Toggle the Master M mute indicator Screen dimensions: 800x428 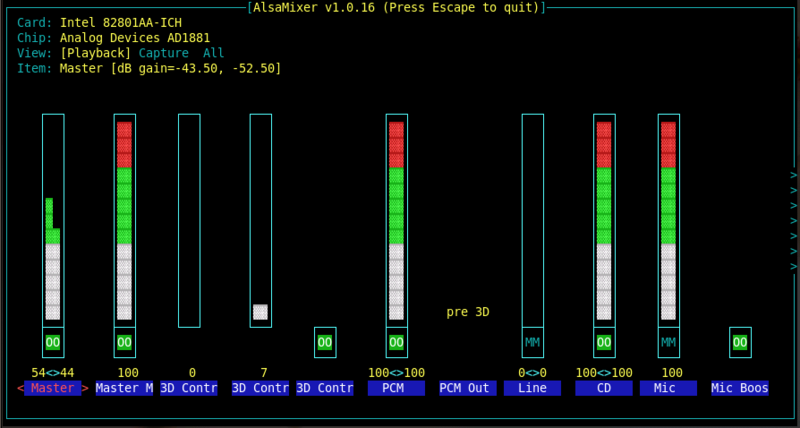[124, 342]
